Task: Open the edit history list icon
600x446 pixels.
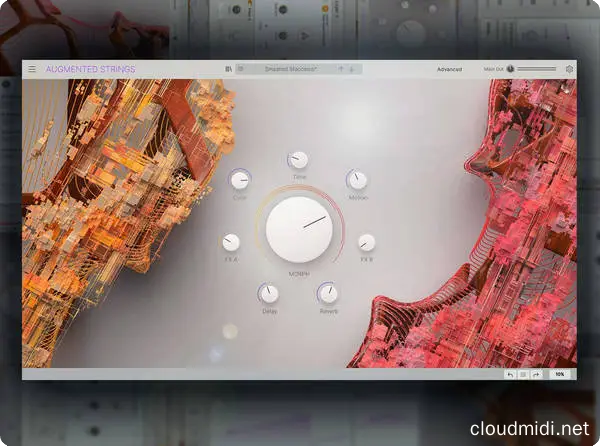Action: (523, 373)
